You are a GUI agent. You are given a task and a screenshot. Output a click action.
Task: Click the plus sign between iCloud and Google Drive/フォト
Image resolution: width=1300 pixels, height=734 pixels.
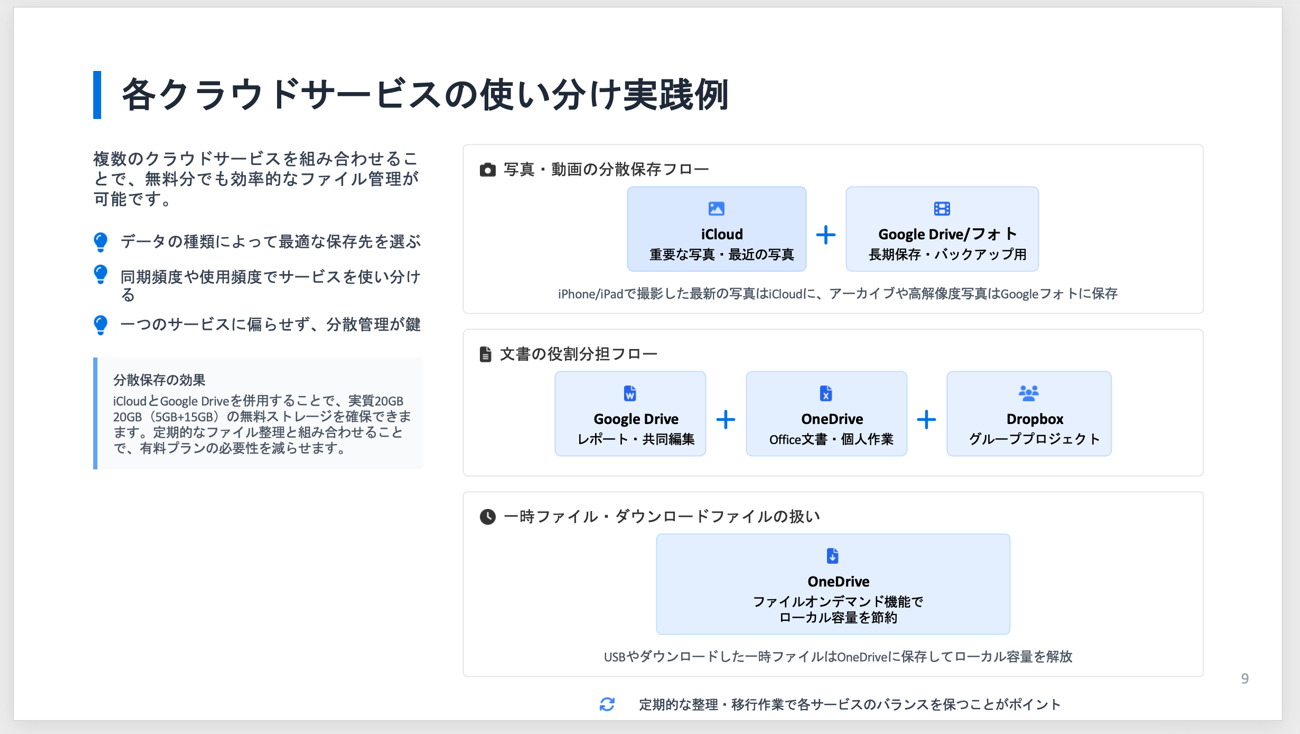[x=826, y=235]
